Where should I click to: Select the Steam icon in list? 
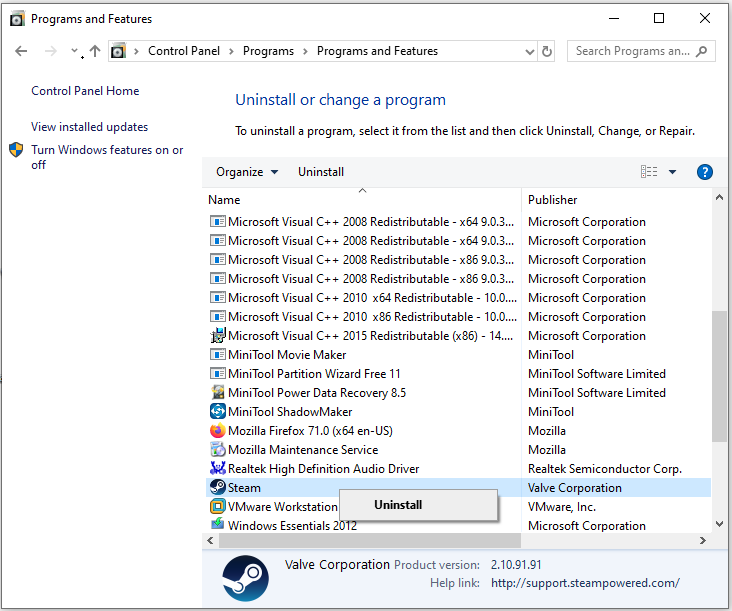click(218, 487)
